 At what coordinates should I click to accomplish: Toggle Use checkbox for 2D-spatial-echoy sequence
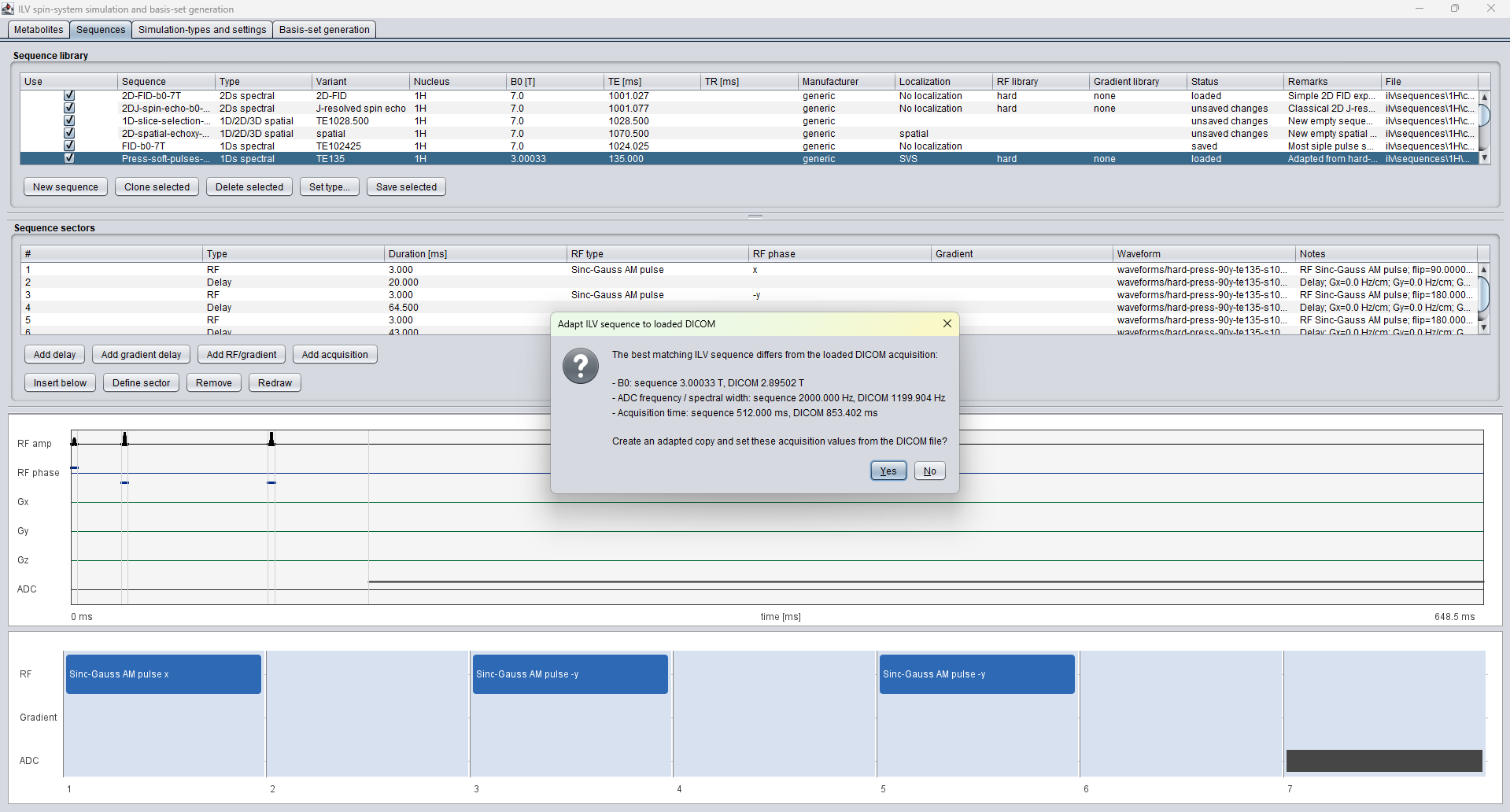[69, 134]
